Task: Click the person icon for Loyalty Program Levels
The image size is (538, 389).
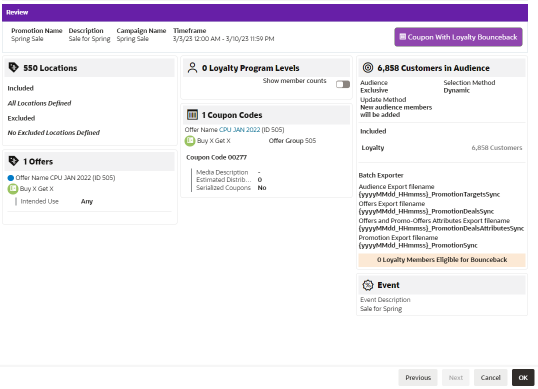Action: click(192, 68)
